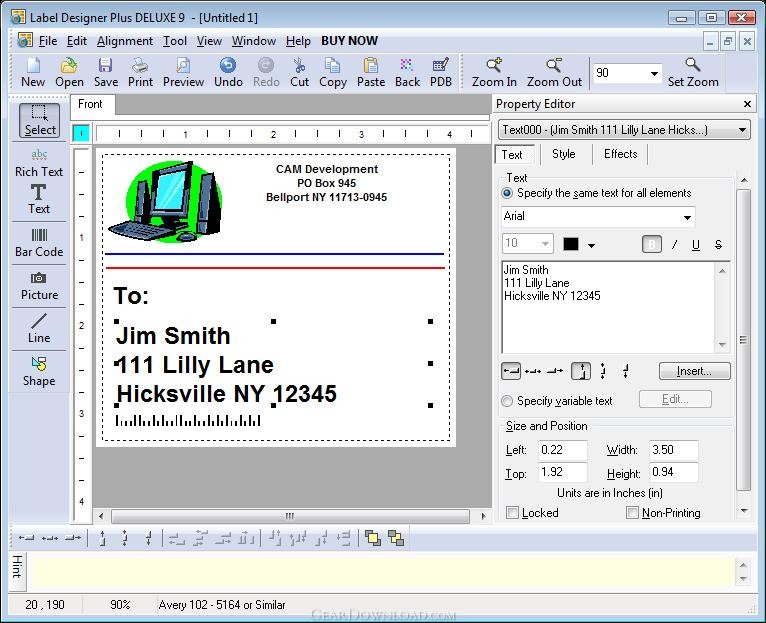Click Bring to Front icon in bottom toolbar
Viewport: 766px width, 623px height.
point(373,538)
